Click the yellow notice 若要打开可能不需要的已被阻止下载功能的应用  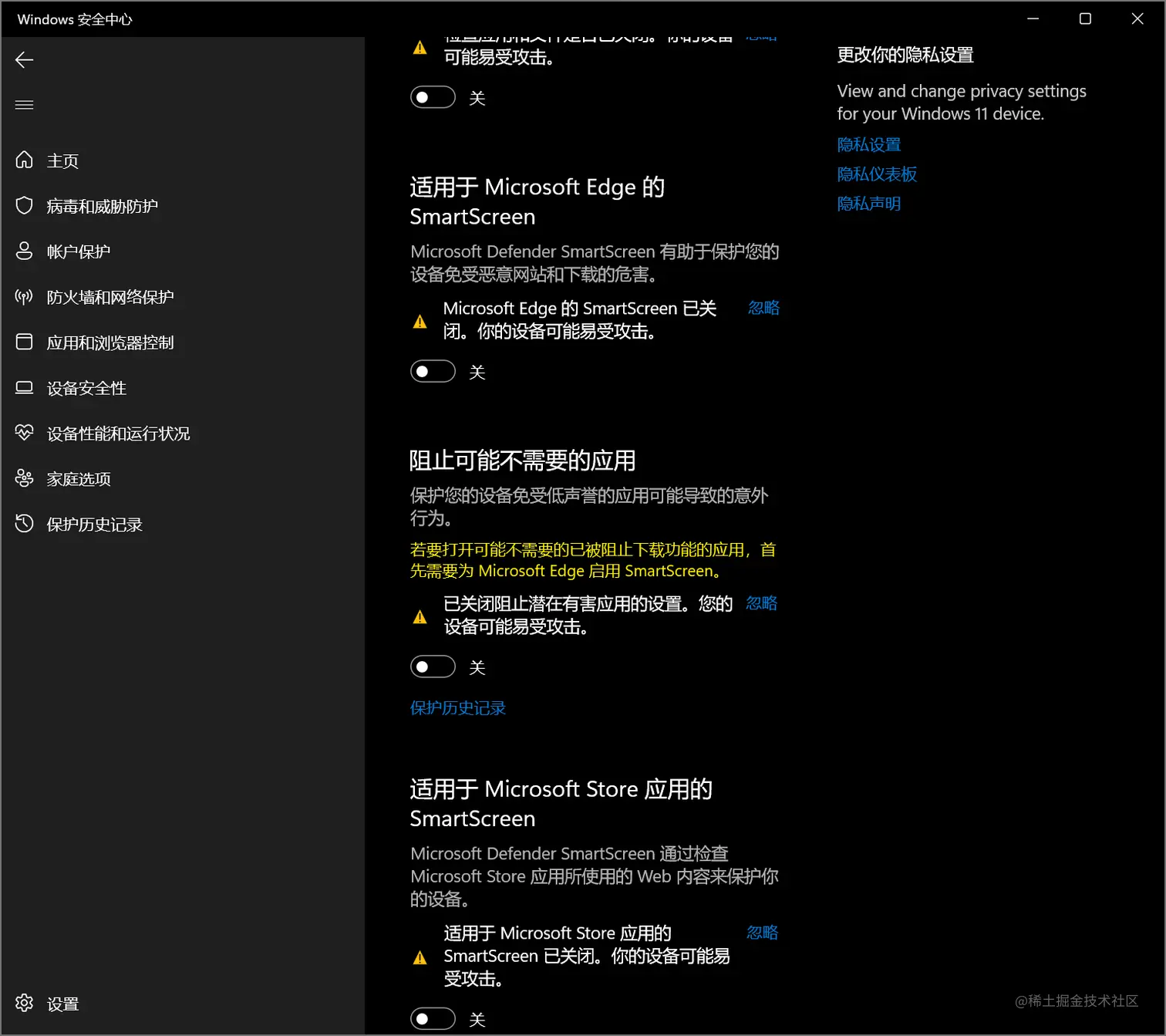593,560
